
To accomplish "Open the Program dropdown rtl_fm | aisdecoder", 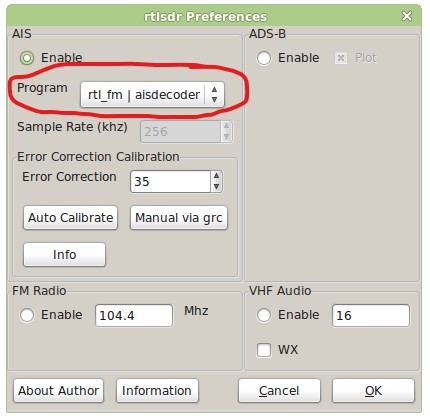I will [152, 95].
